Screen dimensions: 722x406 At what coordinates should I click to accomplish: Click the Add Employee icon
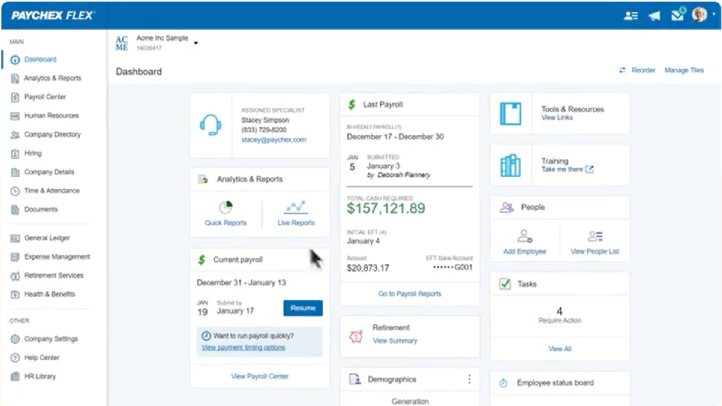pyautogui.click(x=524, y=237)
